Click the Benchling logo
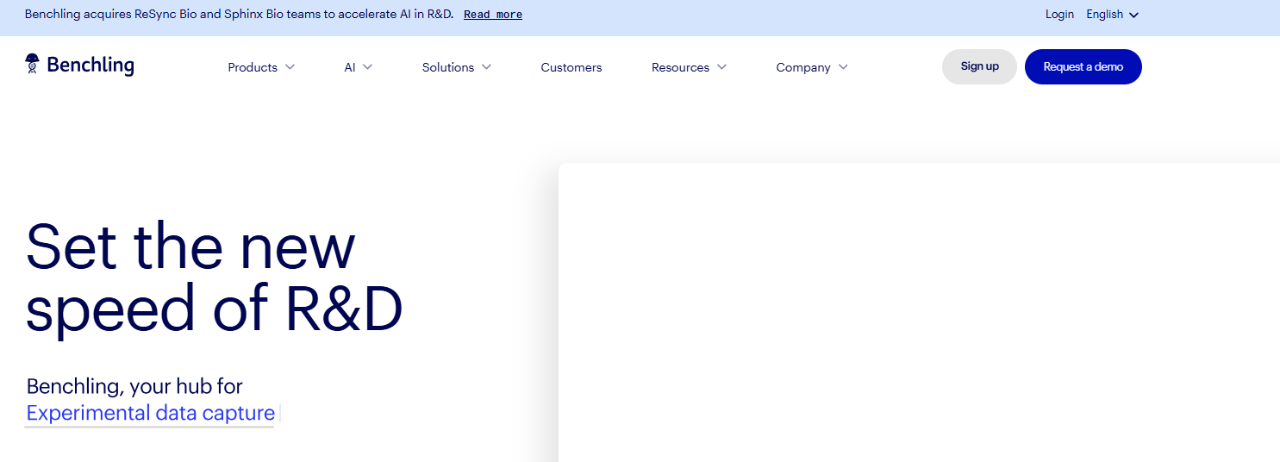 click(x=79, y=66)
